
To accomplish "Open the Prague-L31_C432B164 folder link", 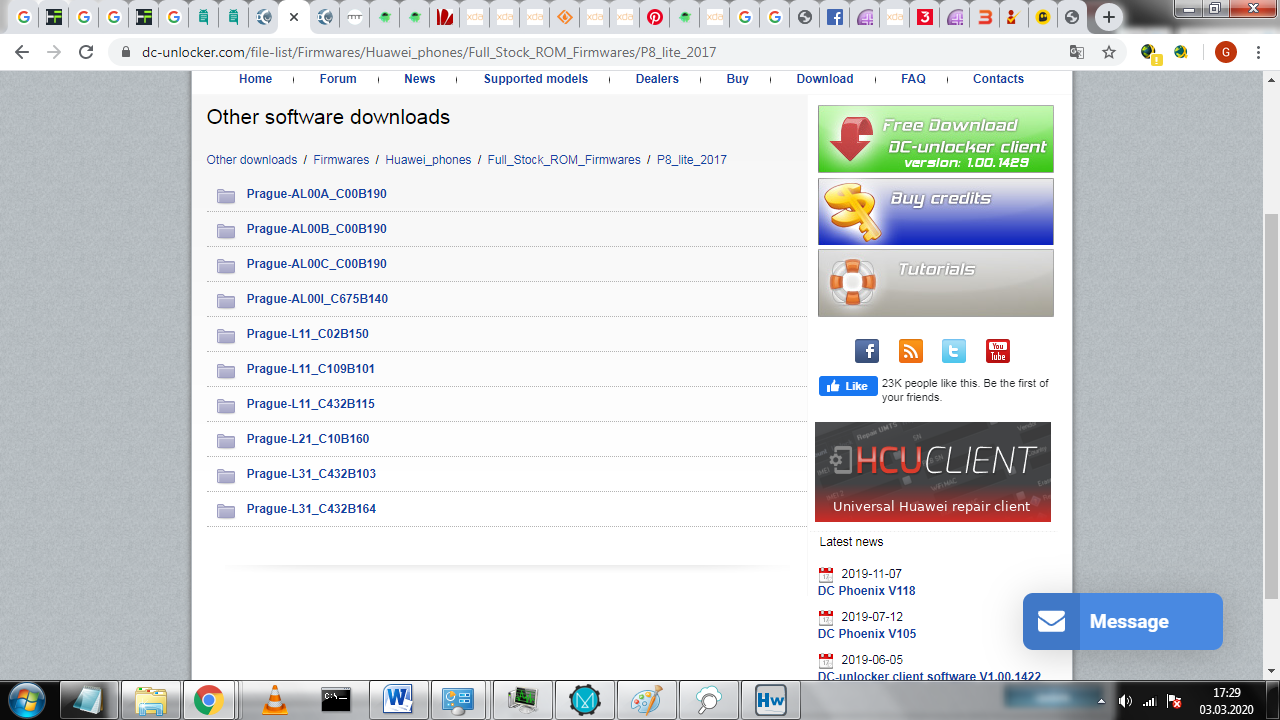I will point(311,509).
